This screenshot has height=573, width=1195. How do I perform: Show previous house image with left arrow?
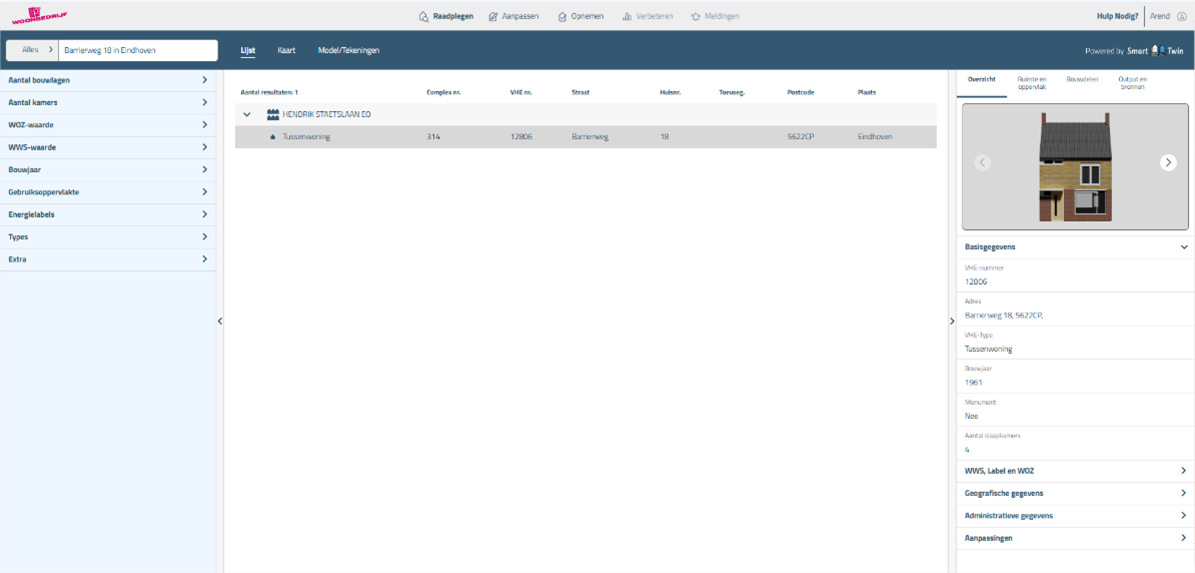[982, 163]
